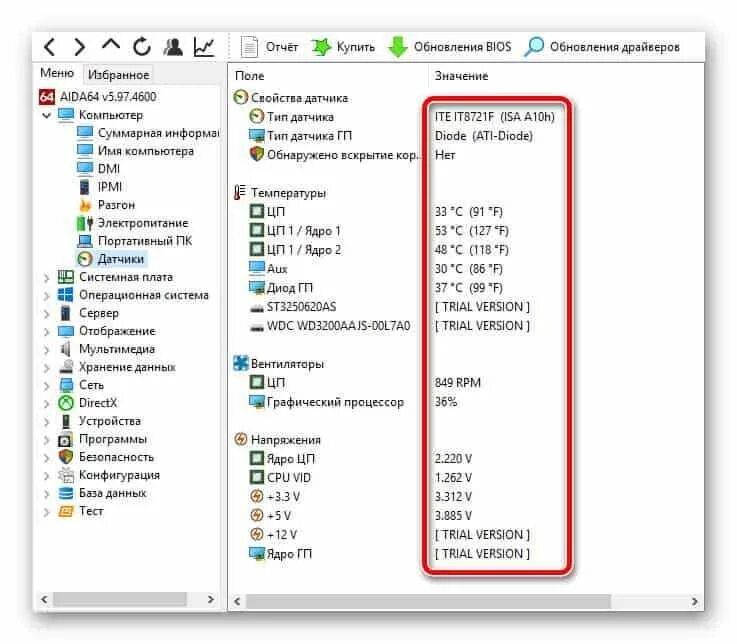This screenshot has width=737, height=644.
Task: Collapse the Компьютер tree node
Action: click(x=46, y=115)
